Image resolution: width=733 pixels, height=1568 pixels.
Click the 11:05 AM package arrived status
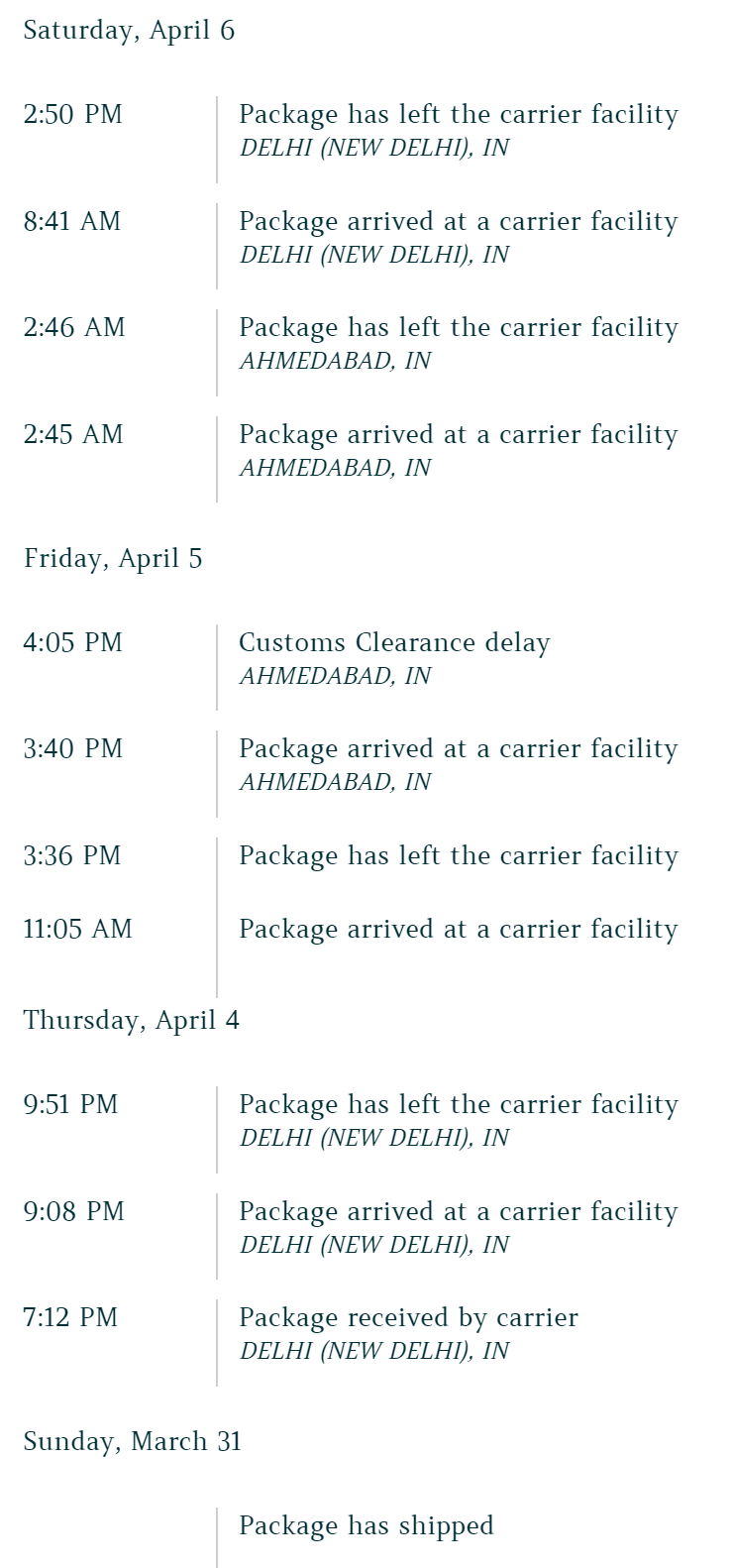point(458,930)
